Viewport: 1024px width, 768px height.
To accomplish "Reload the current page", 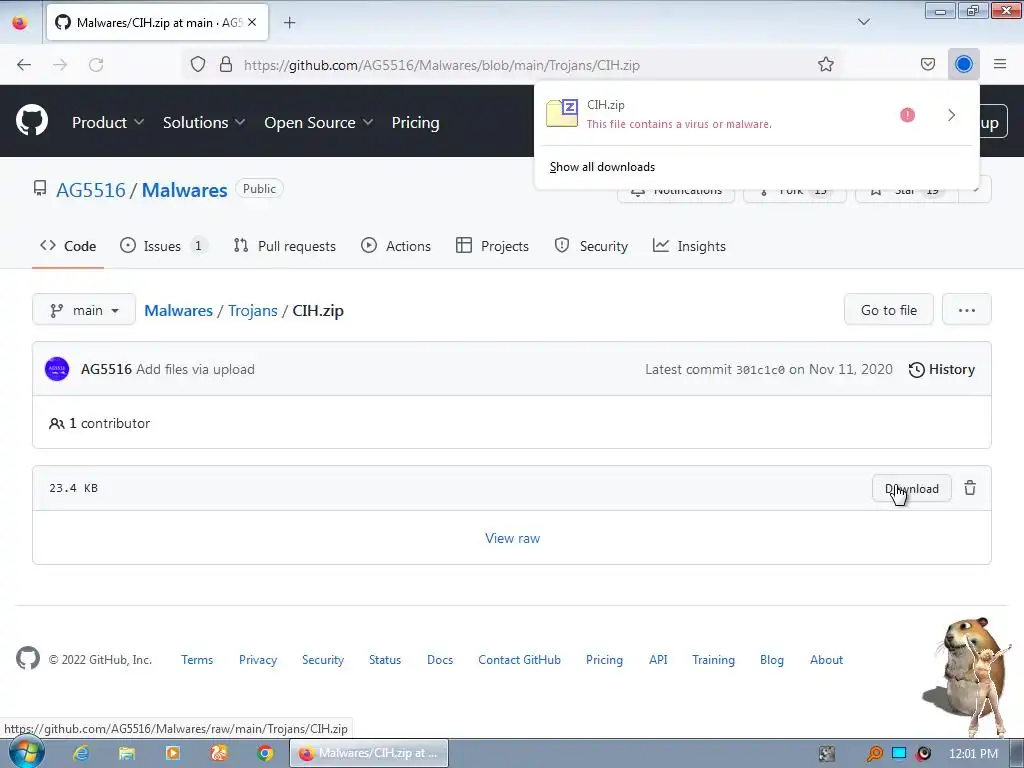I will tap(96, 65).
